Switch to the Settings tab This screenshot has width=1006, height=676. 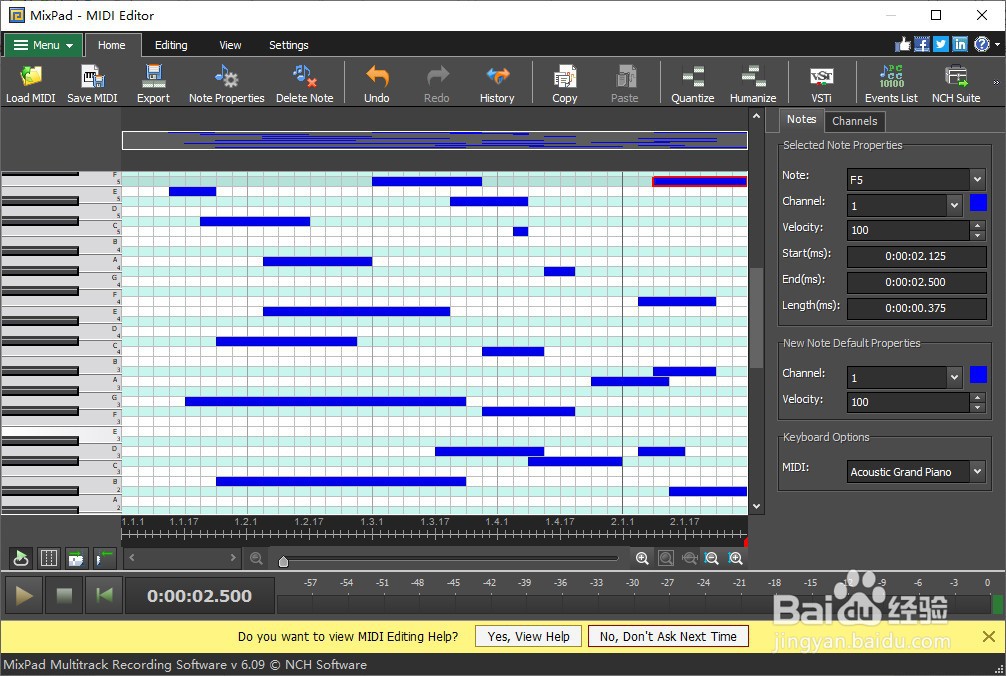click(x=289, y=45)
